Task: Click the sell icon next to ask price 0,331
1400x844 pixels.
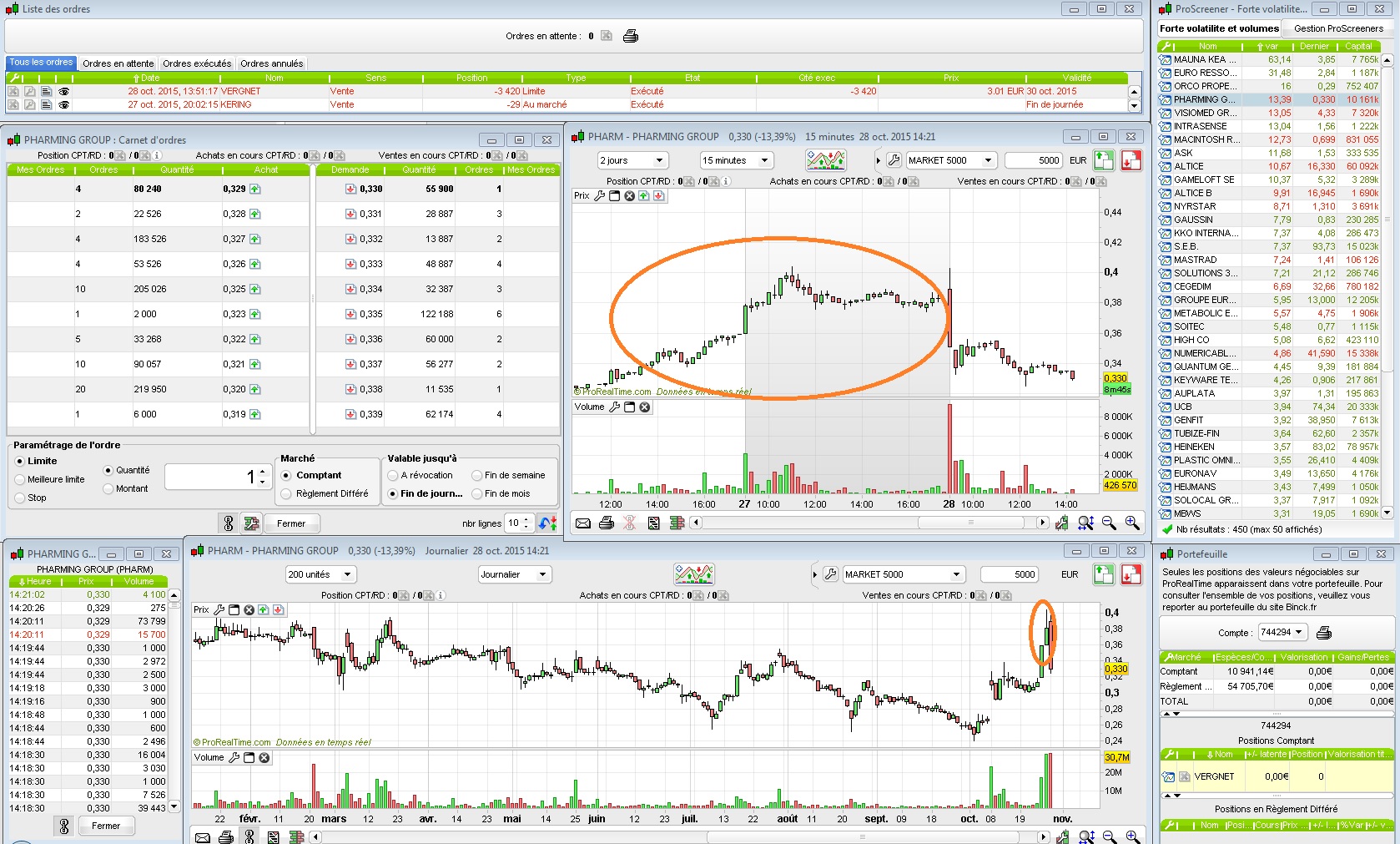Action: (x=350, y=214)
